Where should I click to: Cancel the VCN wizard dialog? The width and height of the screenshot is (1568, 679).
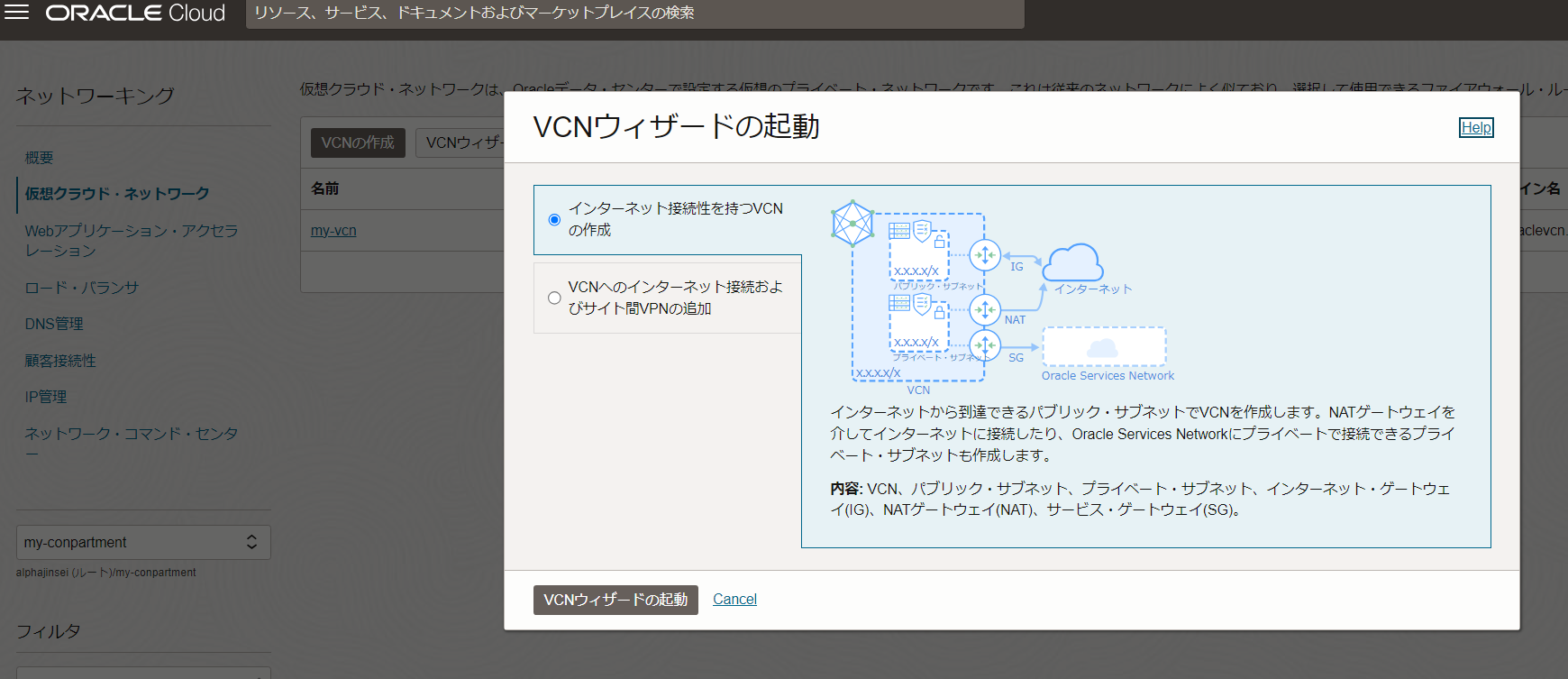734,599
